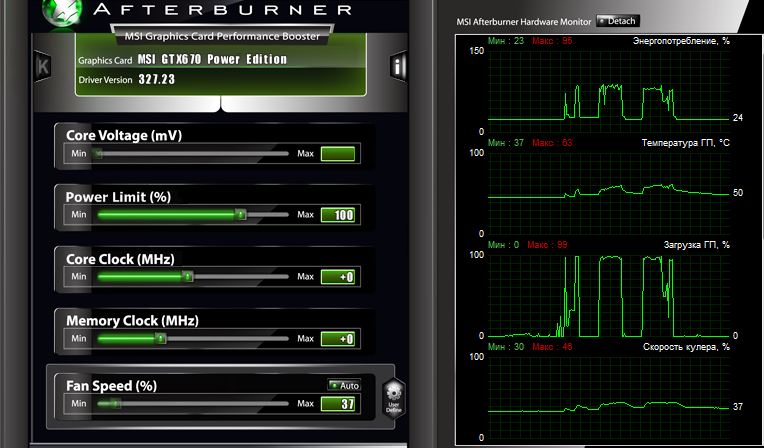Click Min label of Fan Speed slider

point(78,403)
